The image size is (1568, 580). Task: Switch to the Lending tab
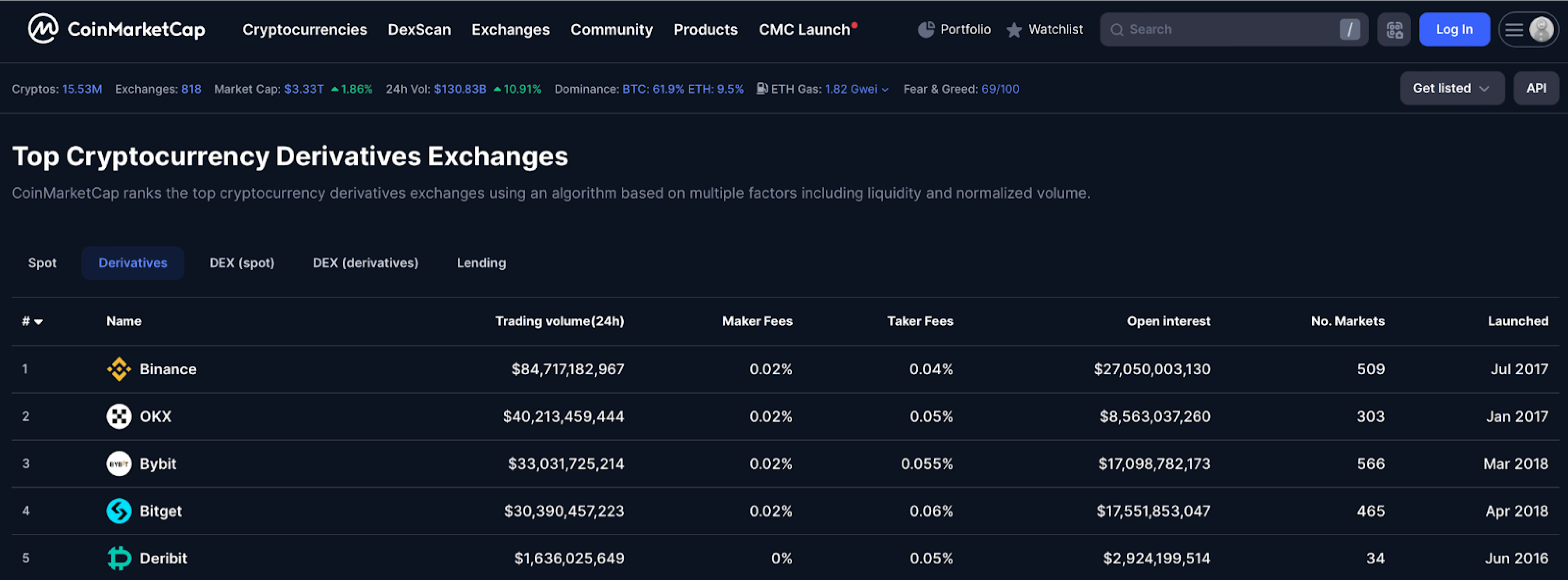tap(481, 263)
